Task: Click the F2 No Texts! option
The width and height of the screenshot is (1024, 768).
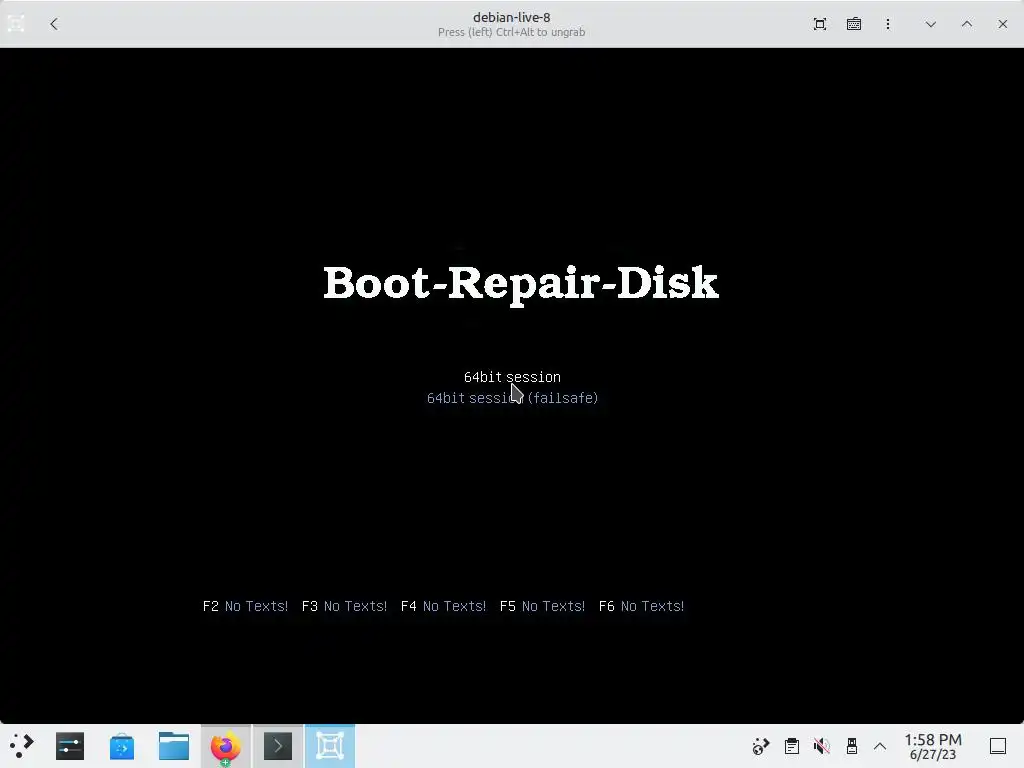Action: click(x=246, y=606)
